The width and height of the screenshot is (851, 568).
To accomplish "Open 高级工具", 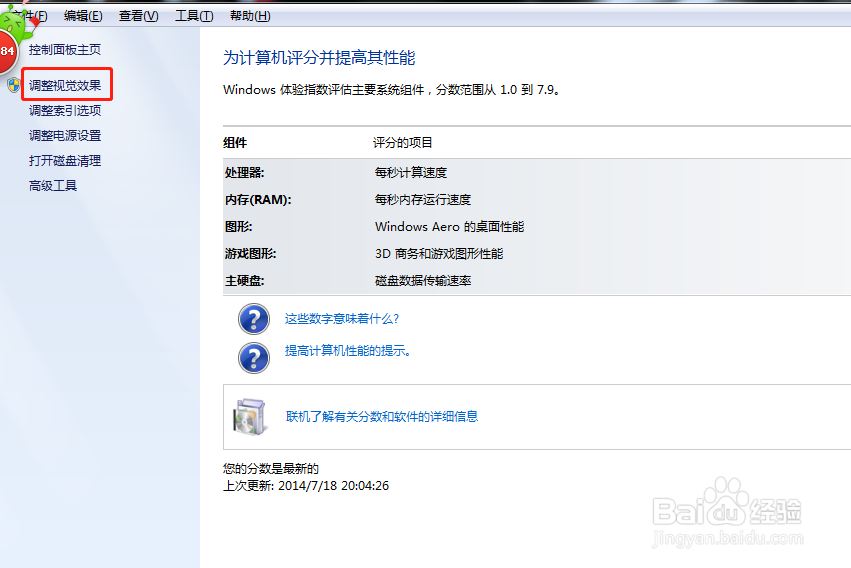I will 53,186.
